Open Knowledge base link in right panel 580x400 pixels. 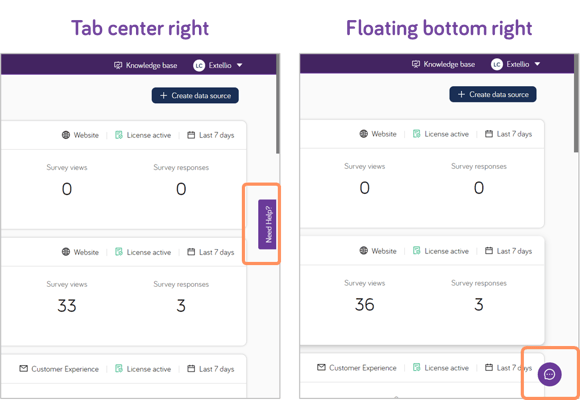click(443, 64)
